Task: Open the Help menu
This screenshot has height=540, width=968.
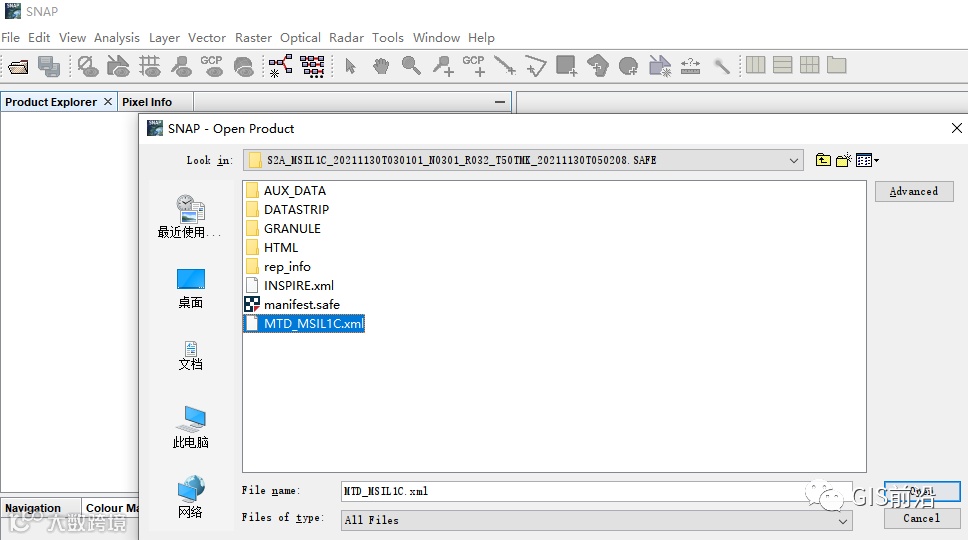Action: click(x=481, y=38)
